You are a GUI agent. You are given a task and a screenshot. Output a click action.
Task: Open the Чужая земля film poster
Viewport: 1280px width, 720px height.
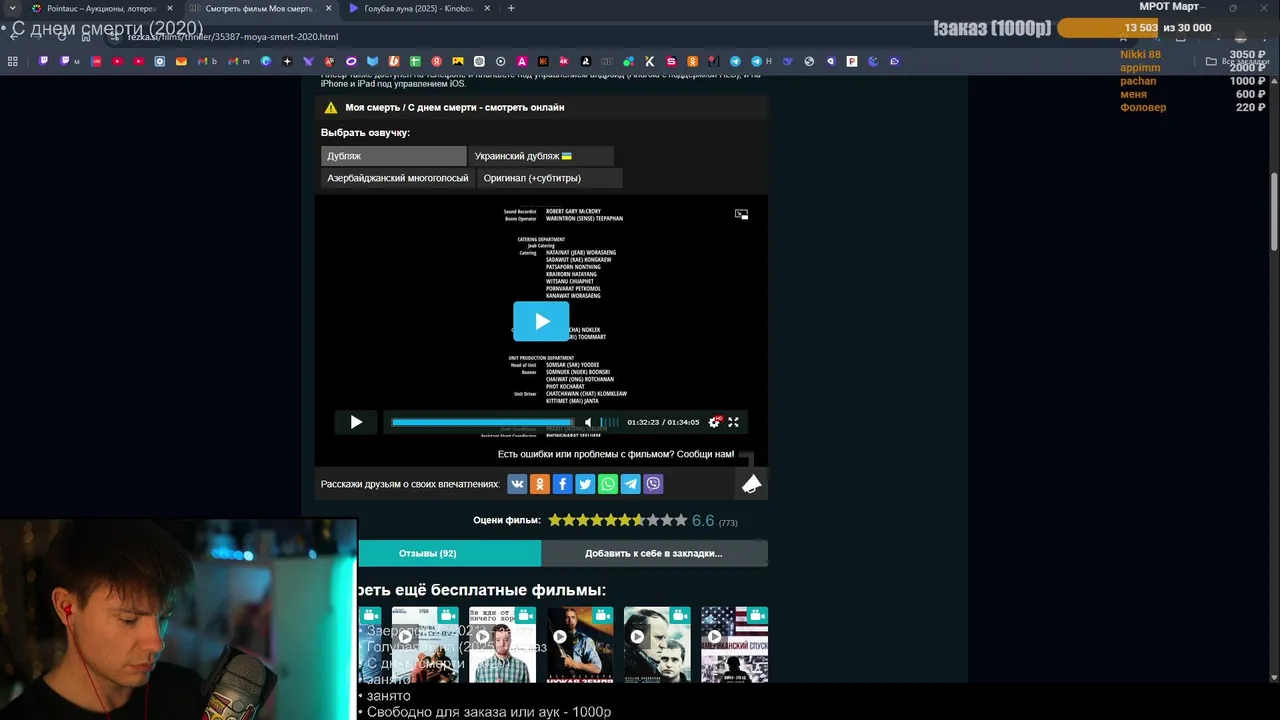(580, 644)
